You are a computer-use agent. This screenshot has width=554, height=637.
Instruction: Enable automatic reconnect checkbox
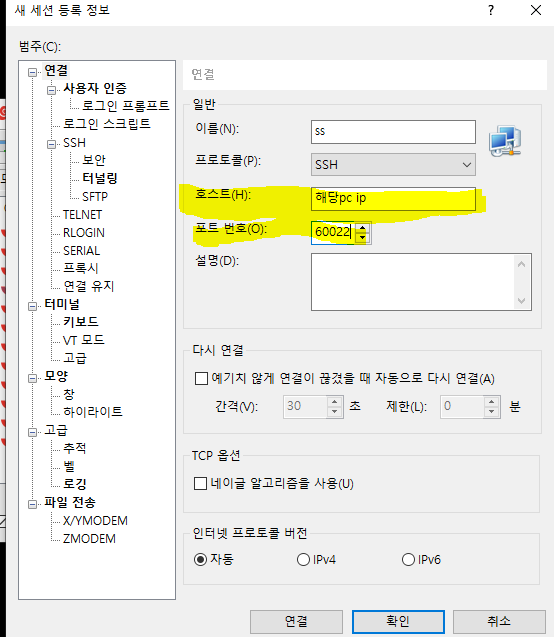point(201,379)
